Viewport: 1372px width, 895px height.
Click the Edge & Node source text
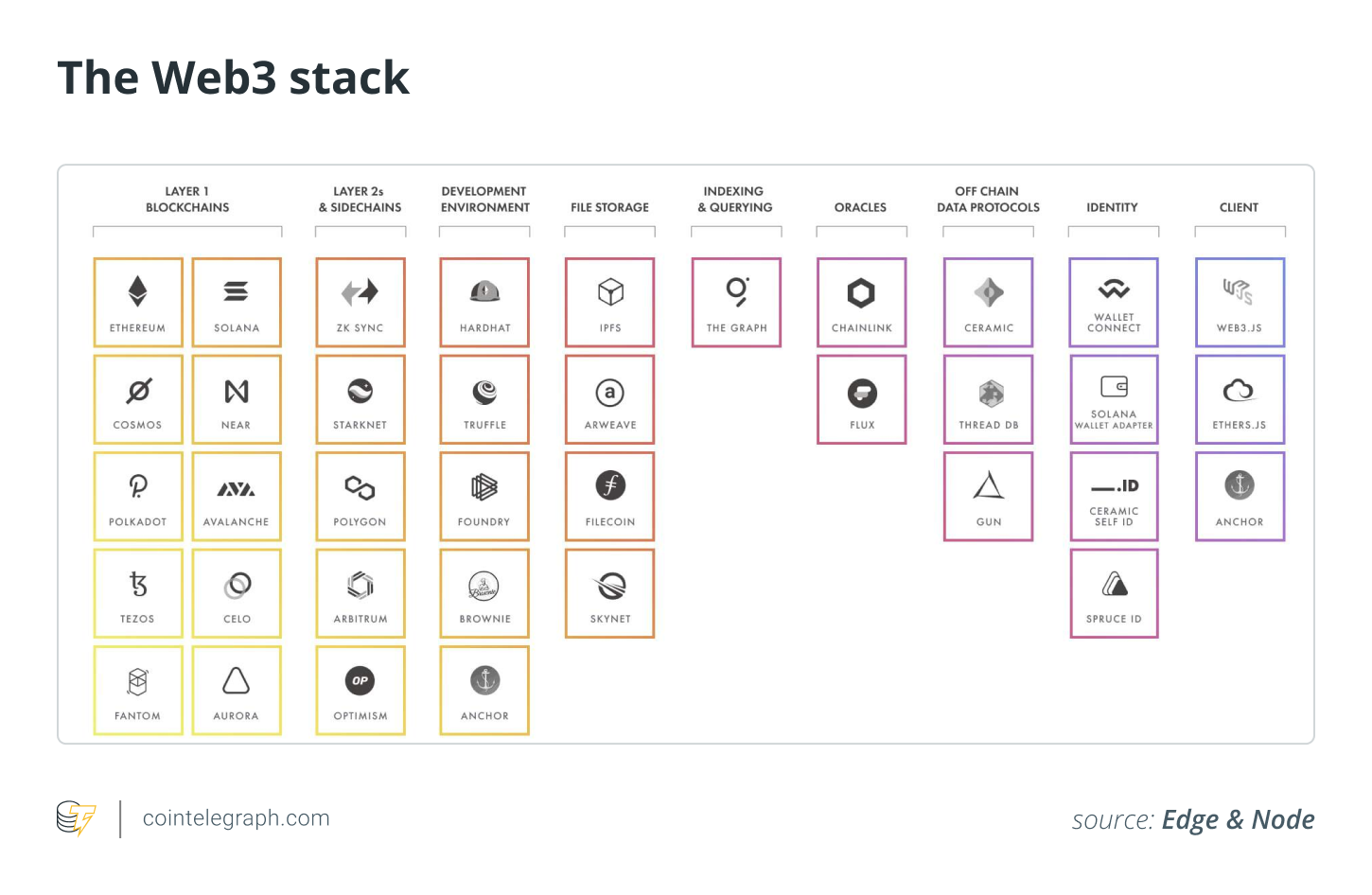(x=1238, y=819)
